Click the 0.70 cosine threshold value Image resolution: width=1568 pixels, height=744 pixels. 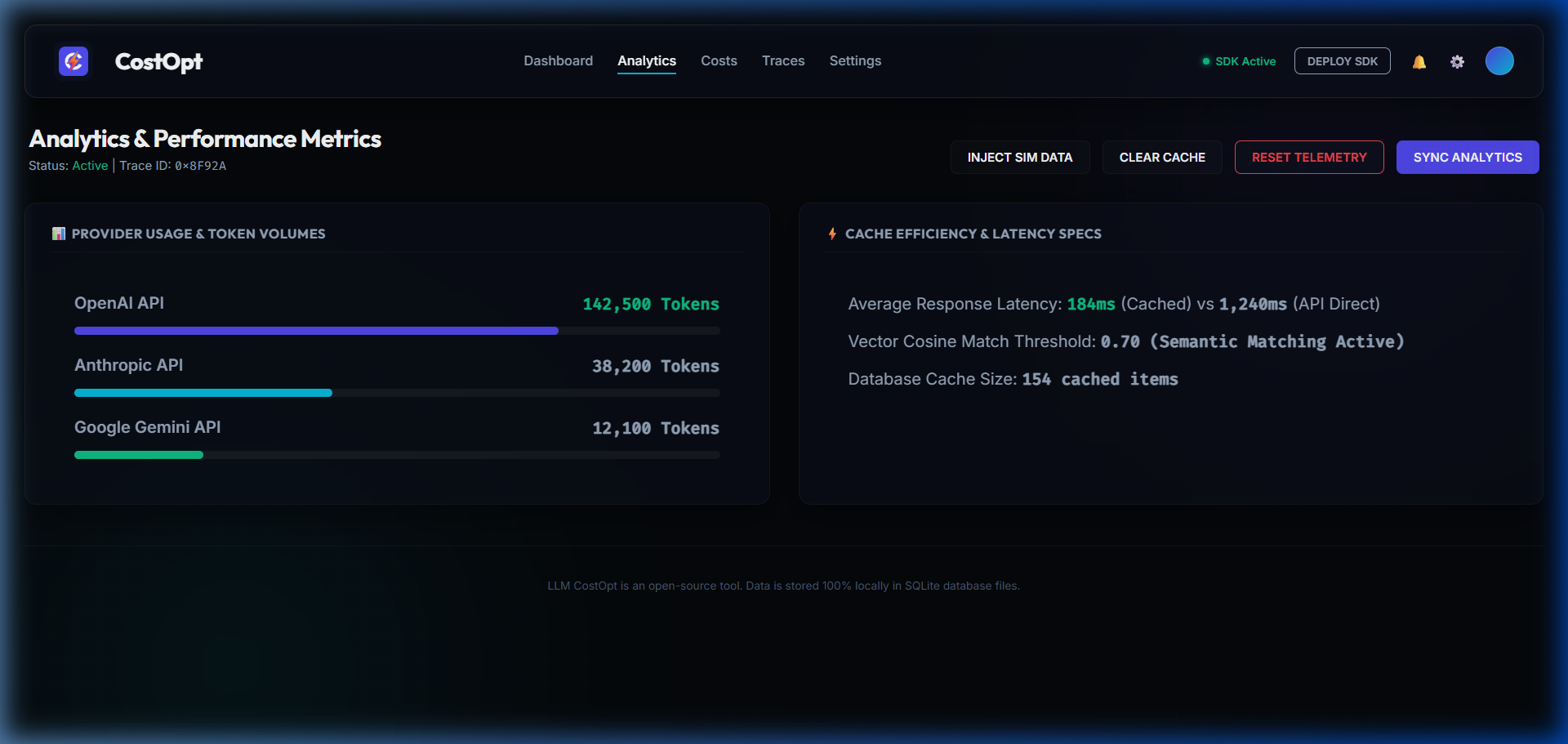[1120, 342]
